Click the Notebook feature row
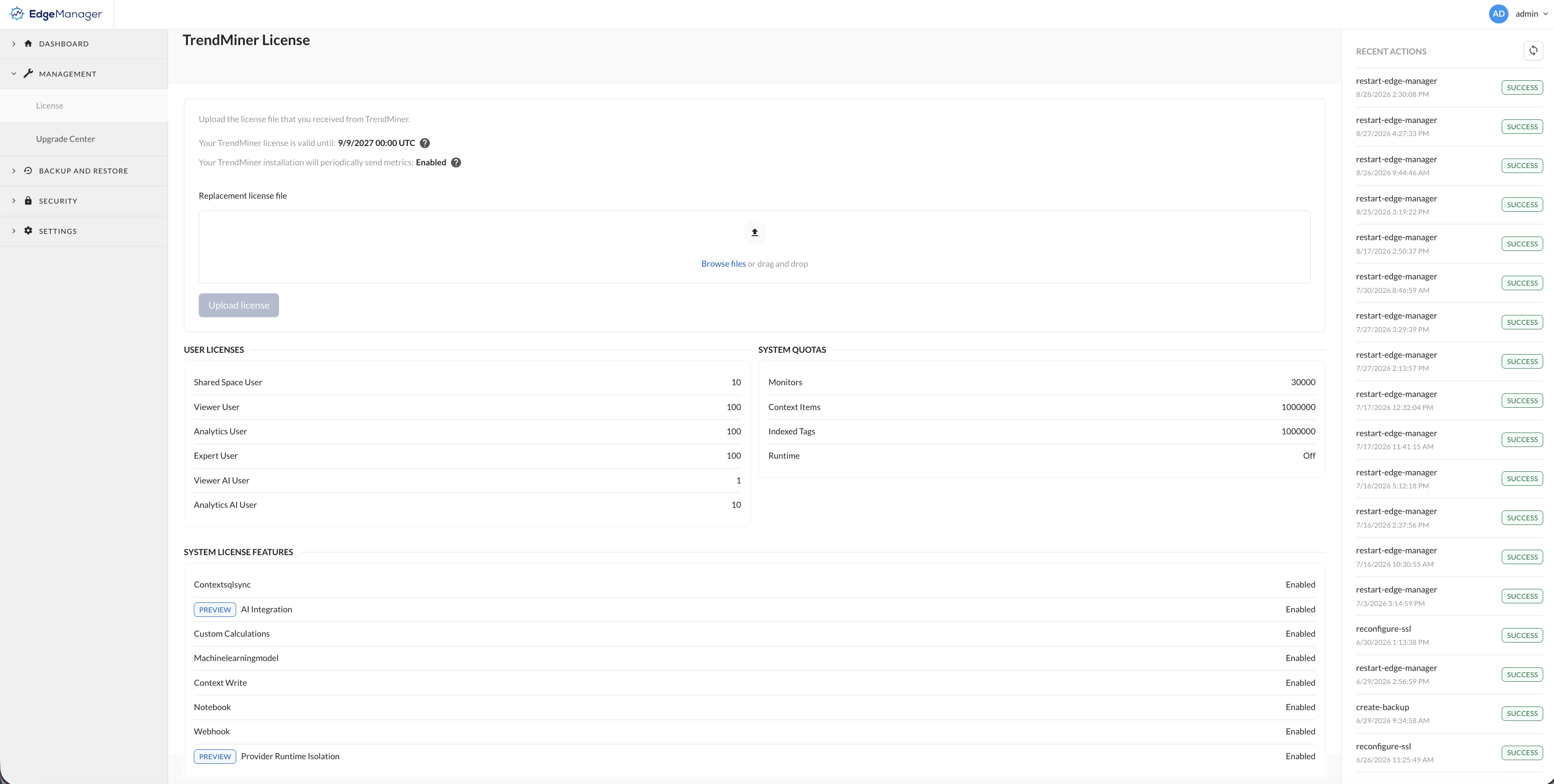 [x=754, y=707]
